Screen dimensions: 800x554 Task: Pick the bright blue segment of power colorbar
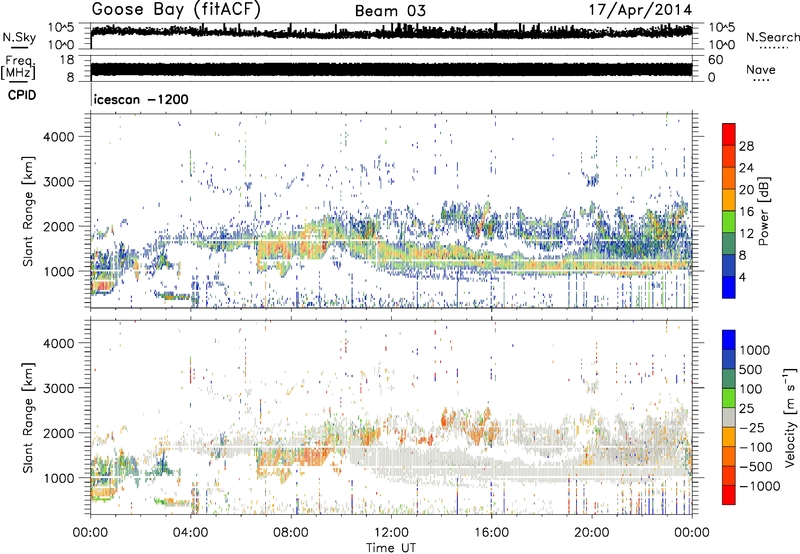click(729, 287)
